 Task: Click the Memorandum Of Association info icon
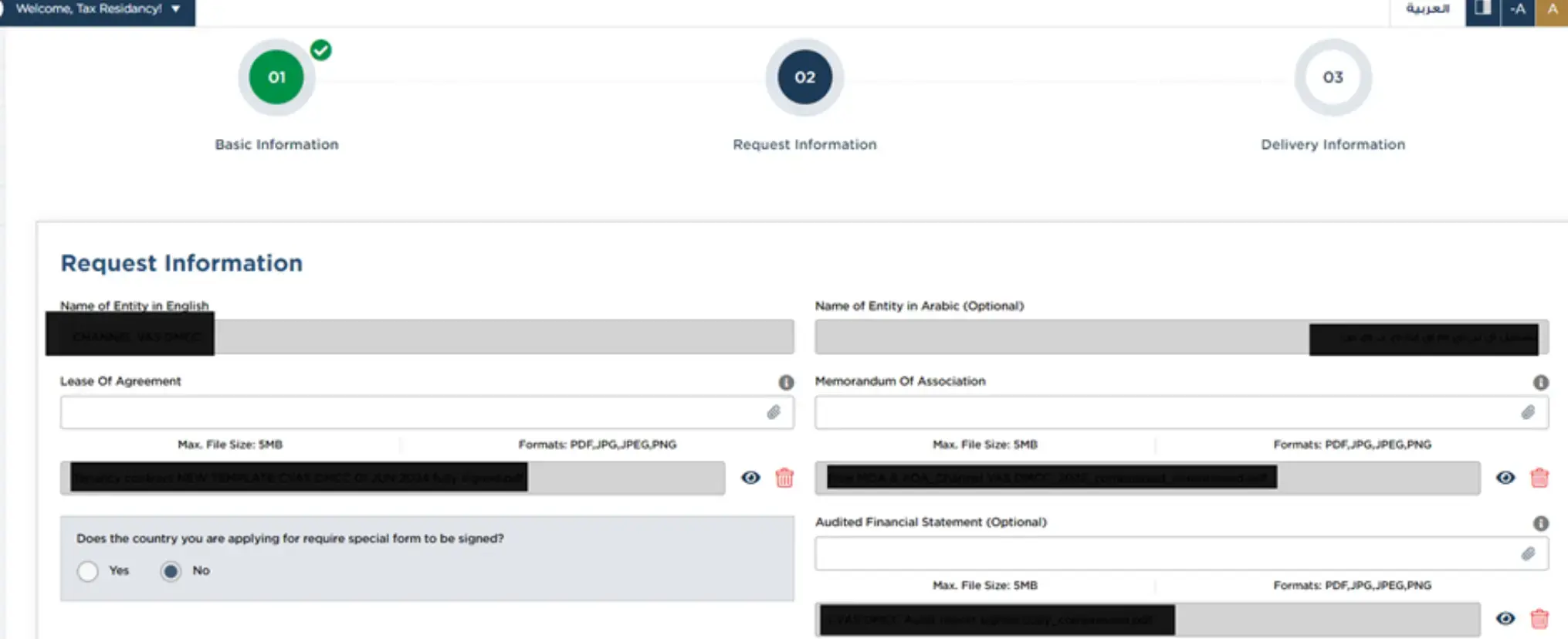pos(1540,382)
